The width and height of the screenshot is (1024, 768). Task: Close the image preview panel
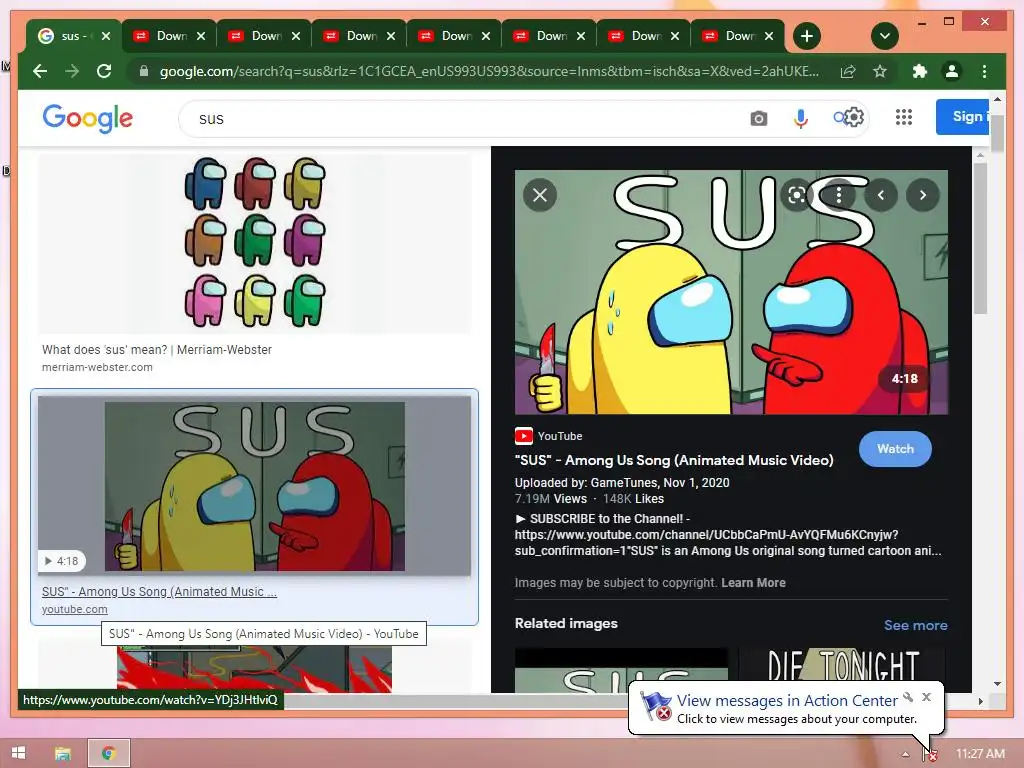540,195
